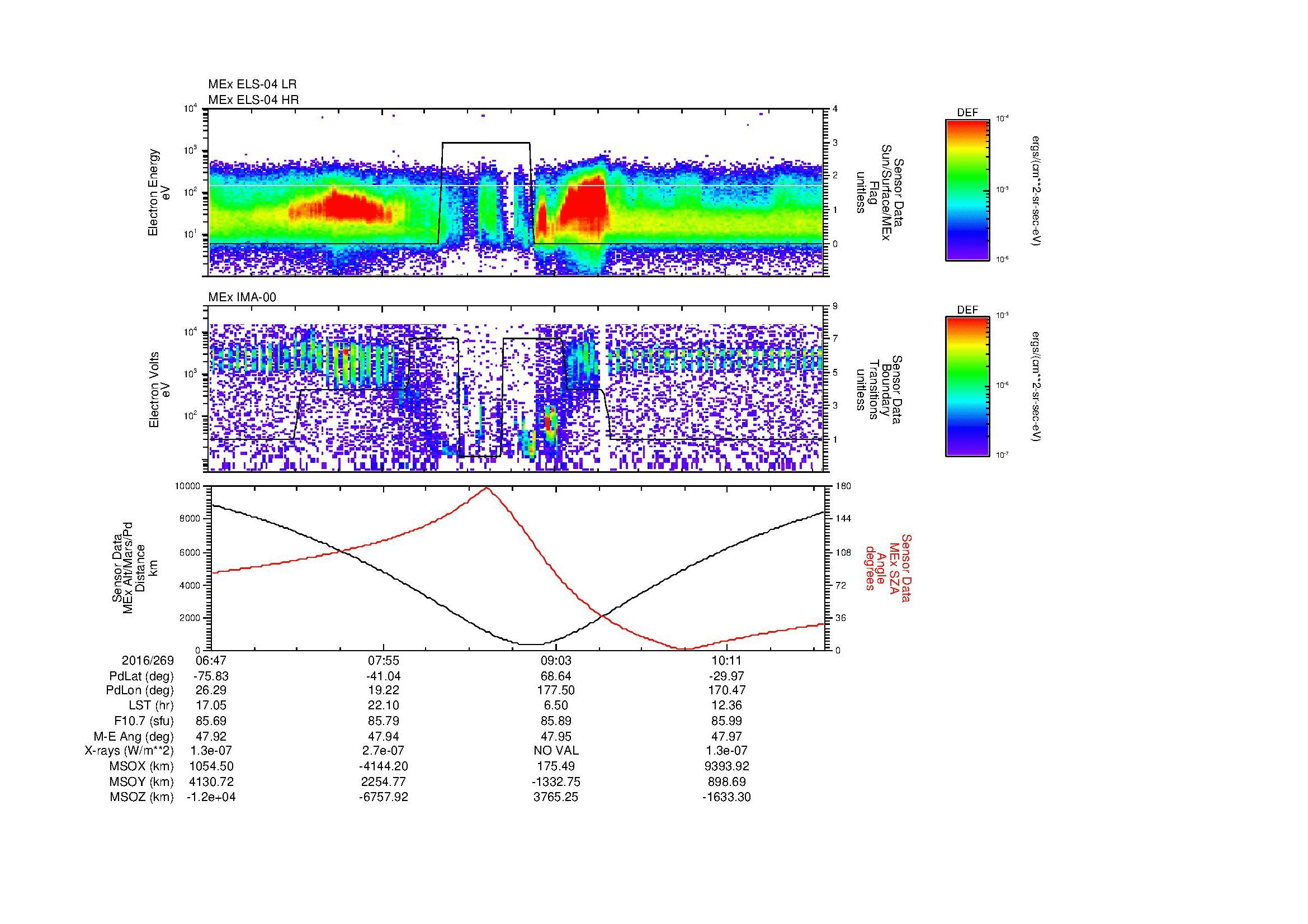Click the 'LST (hr)' row label
This screenshot has height=924, width=1308.
tap(151, 705)
